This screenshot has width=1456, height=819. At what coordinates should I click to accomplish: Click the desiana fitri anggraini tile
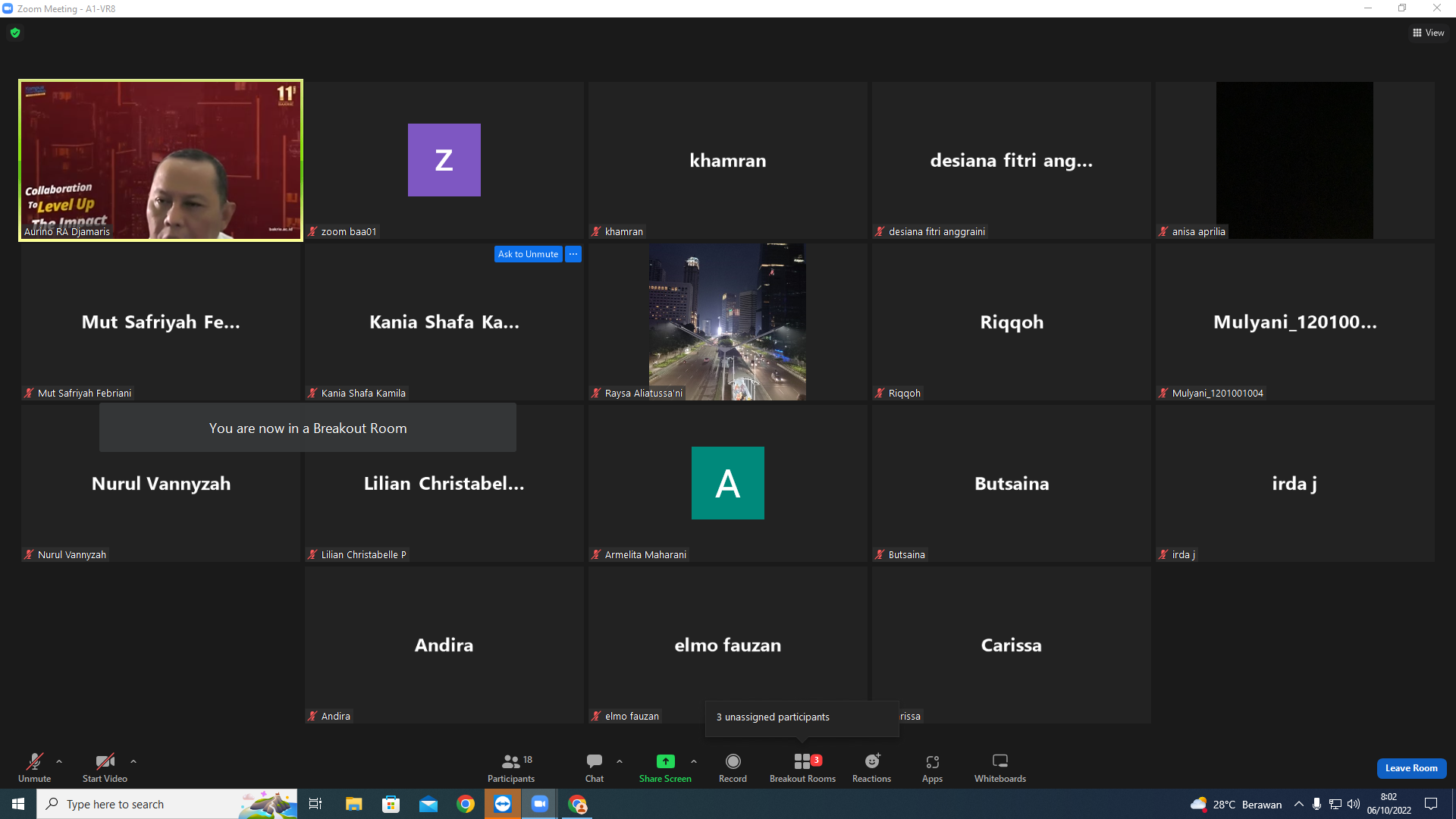(1012, 160)
